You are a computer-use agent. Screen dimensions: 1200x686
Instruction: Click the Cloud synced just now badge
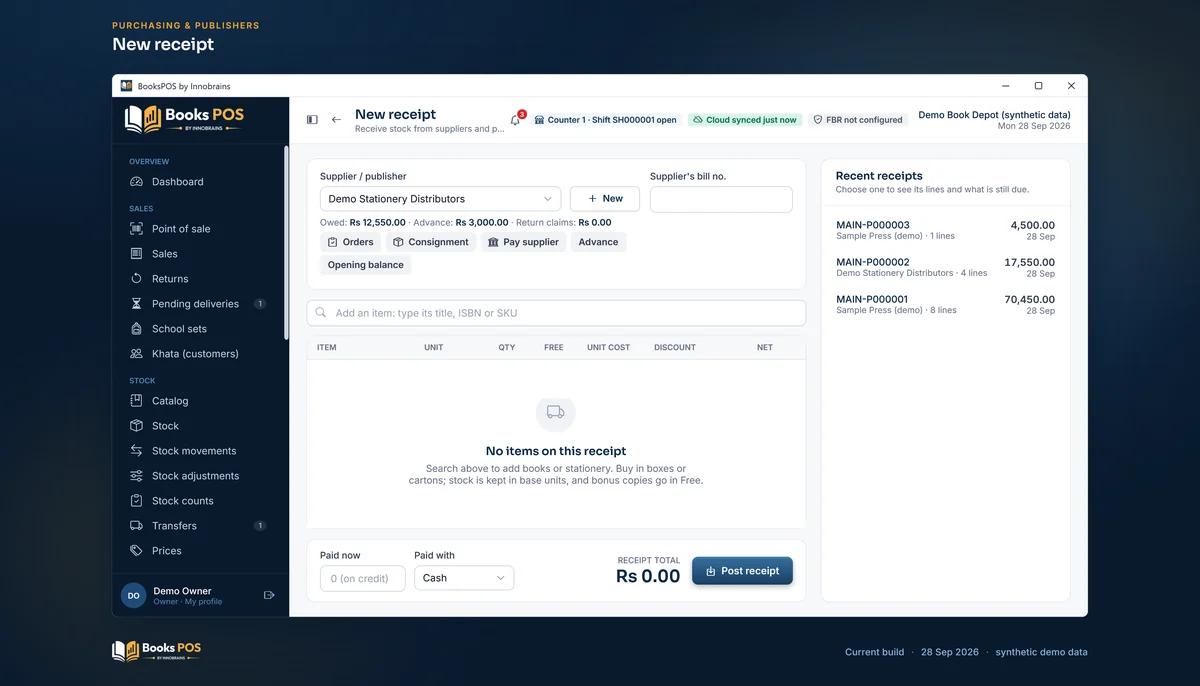coord(745,120)
